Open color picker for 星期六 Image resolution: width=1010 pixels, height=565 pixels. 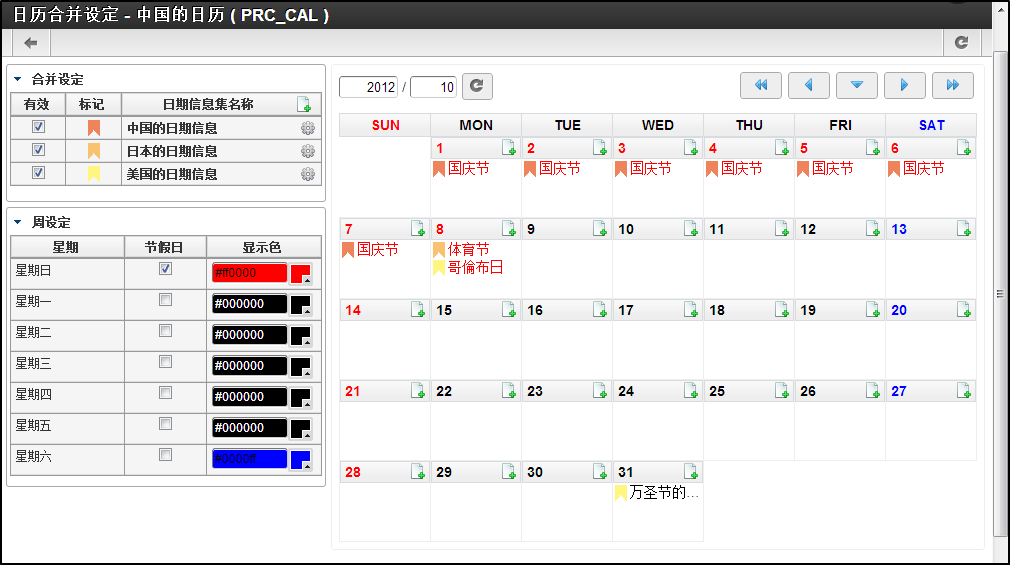(301, 459)
